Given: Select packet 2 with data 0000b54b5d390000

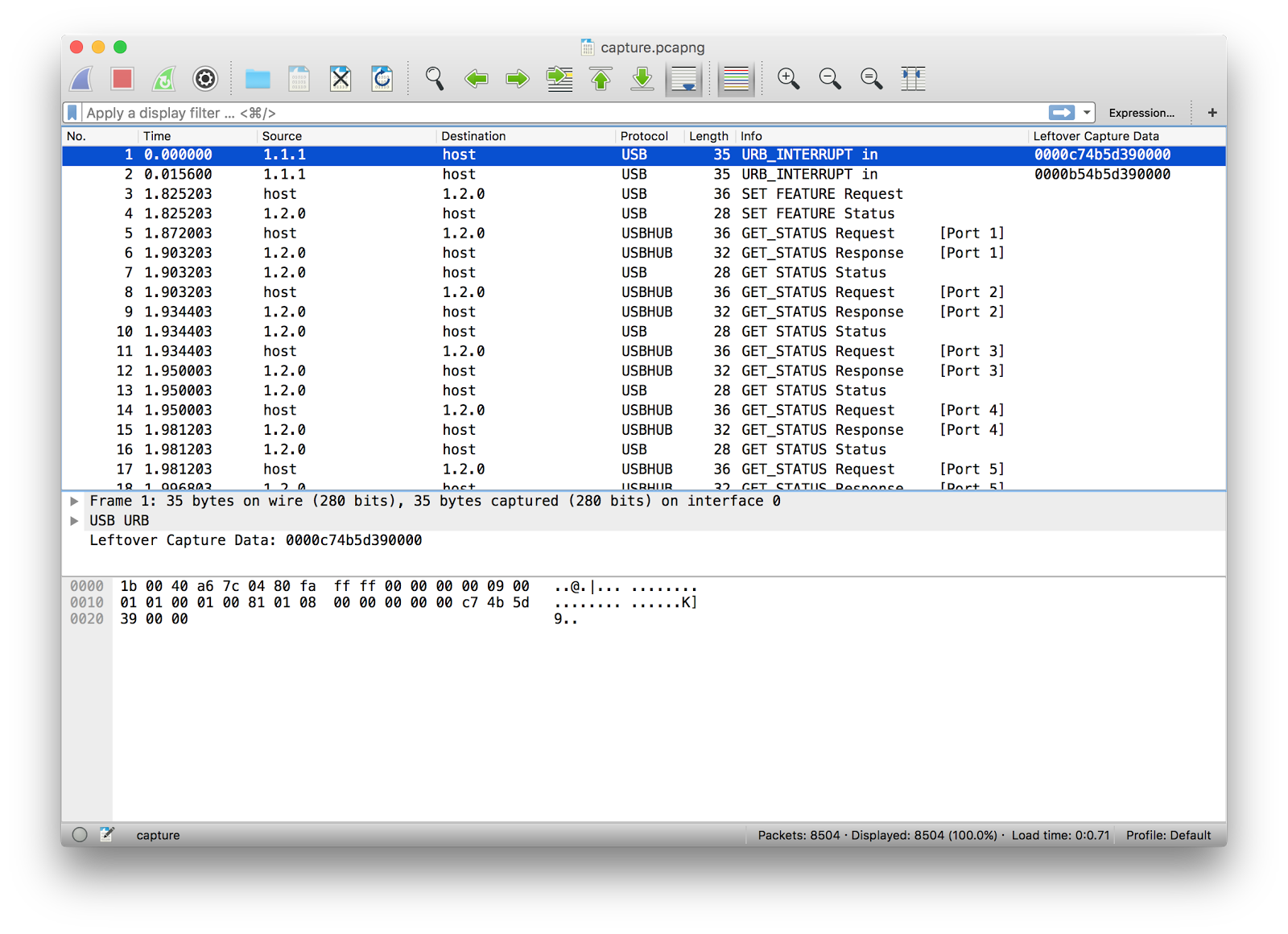Looking at the screenshot, I should click(x=644, y=175).
